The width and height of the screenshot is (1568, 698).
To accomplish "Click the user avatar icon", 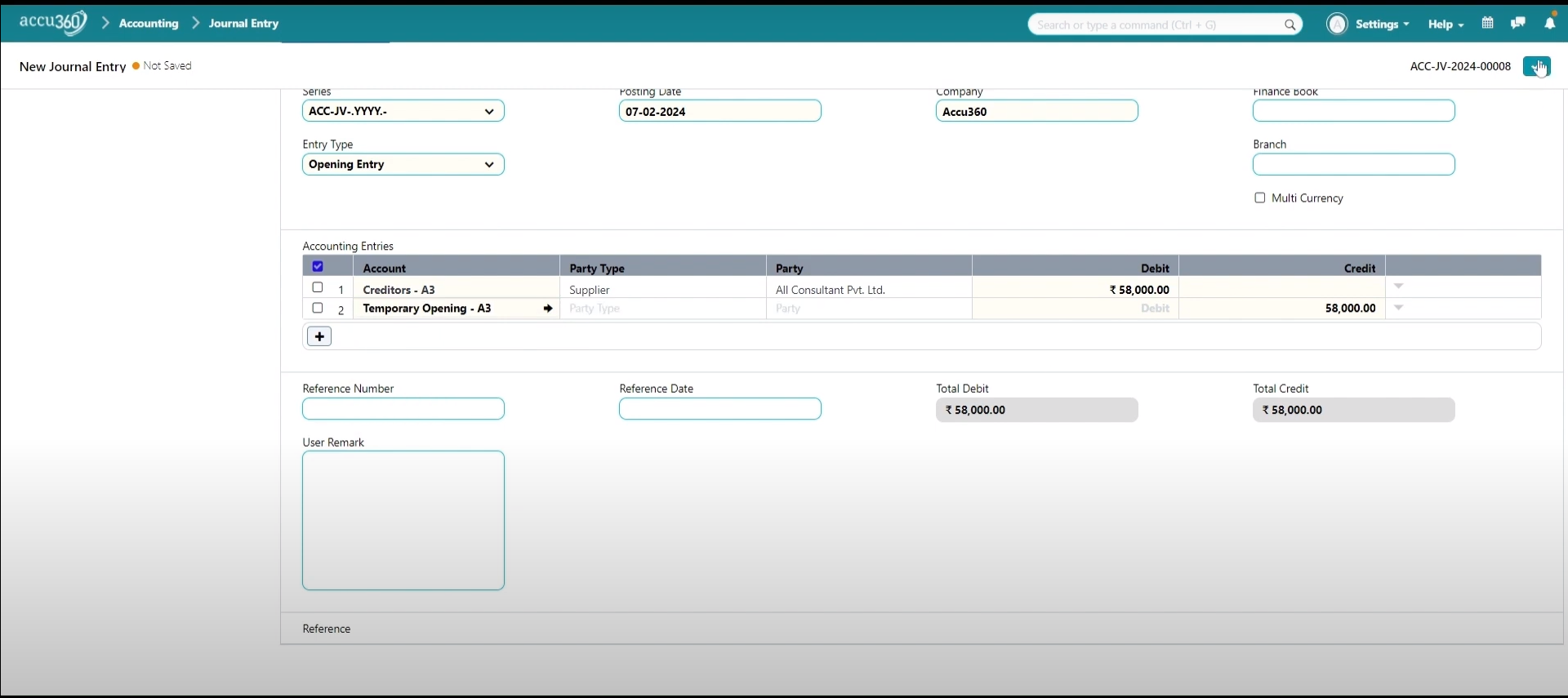I will 1337,24.
